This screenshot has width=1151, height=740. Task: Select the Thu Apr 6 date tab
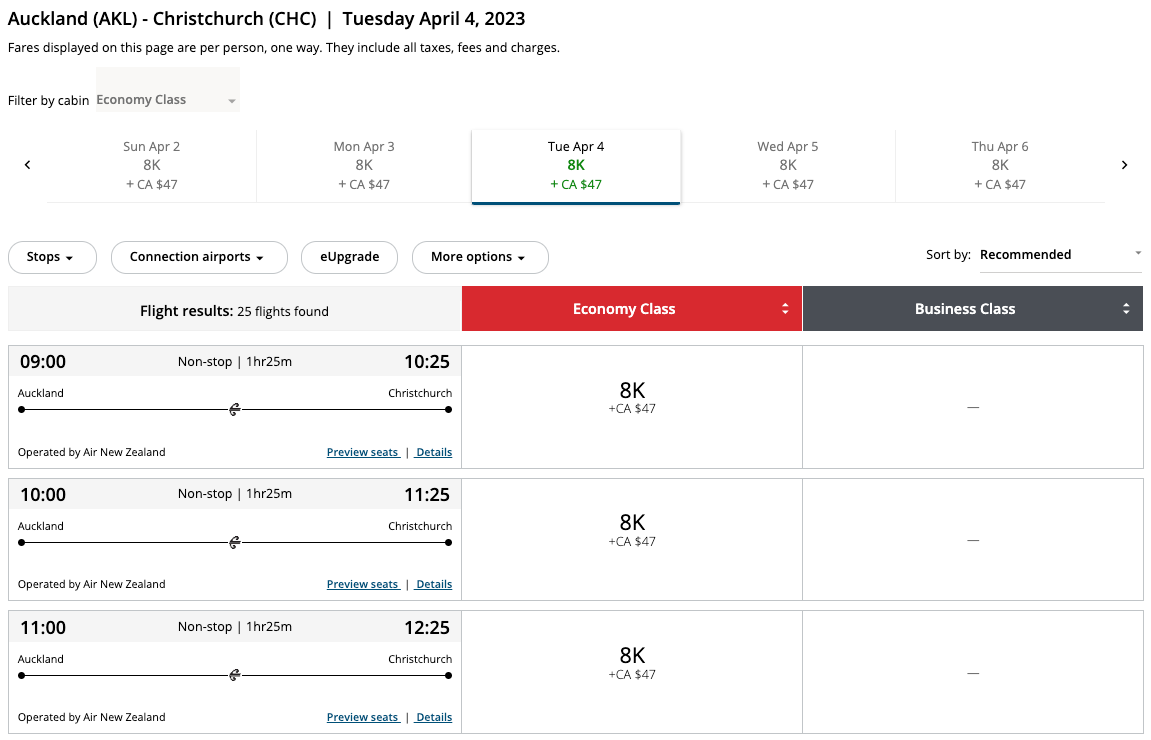(1000, 164)
